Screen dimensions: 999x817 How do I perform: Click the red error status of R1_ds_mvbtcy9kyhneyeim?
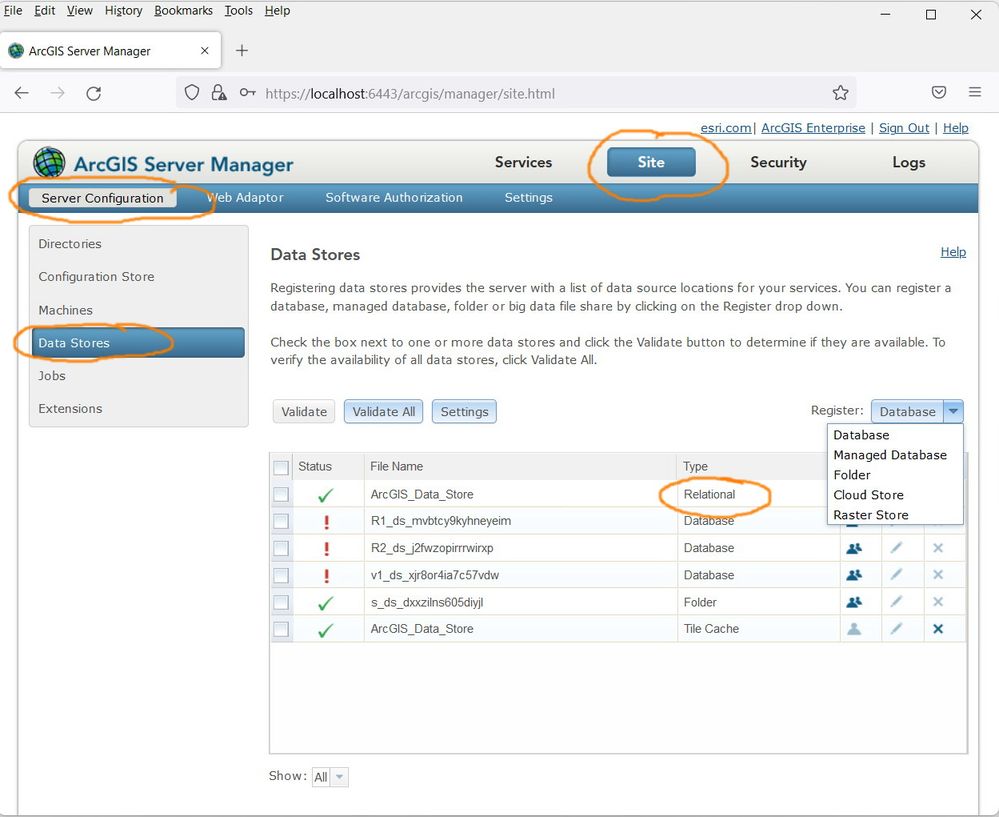(326, 522)
